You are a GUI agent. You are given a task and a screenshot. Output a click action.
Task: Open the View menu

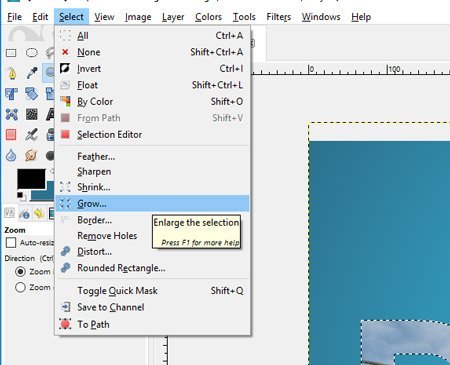(x=104, y=17)
